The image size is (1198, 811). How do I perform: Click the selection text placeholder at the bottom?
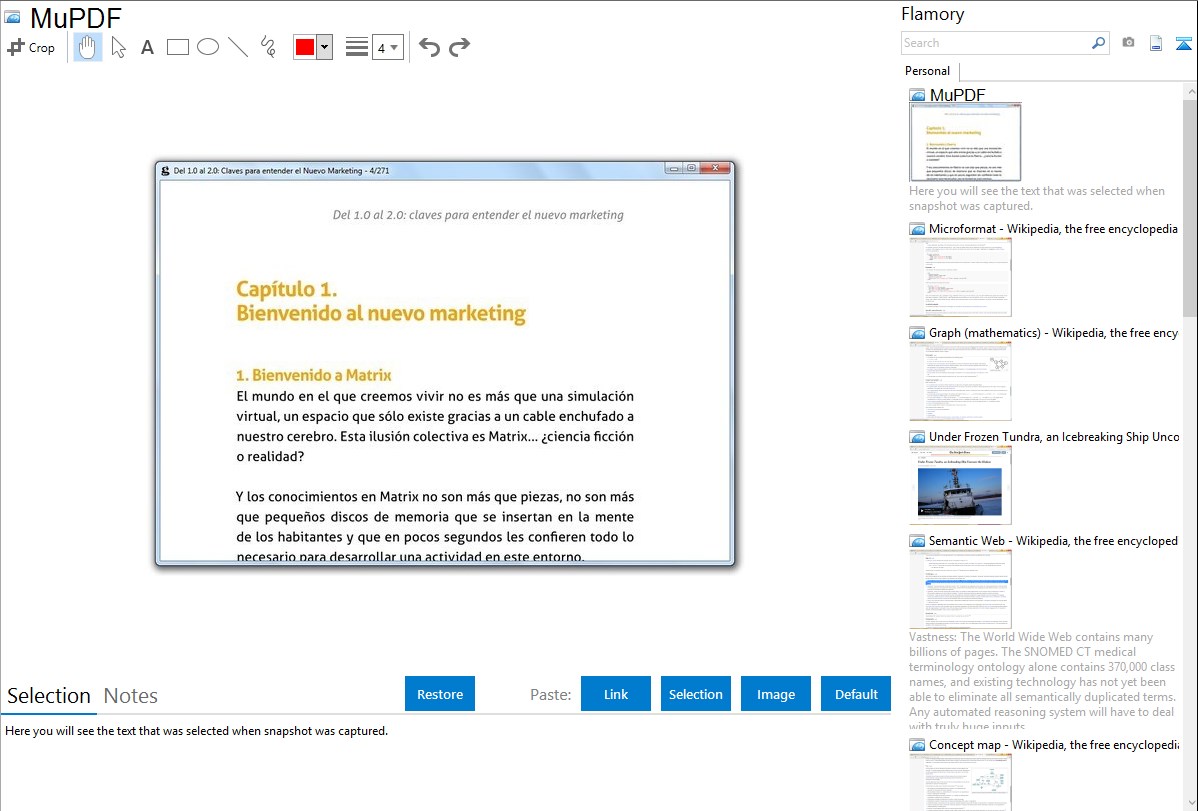[196, 731]
